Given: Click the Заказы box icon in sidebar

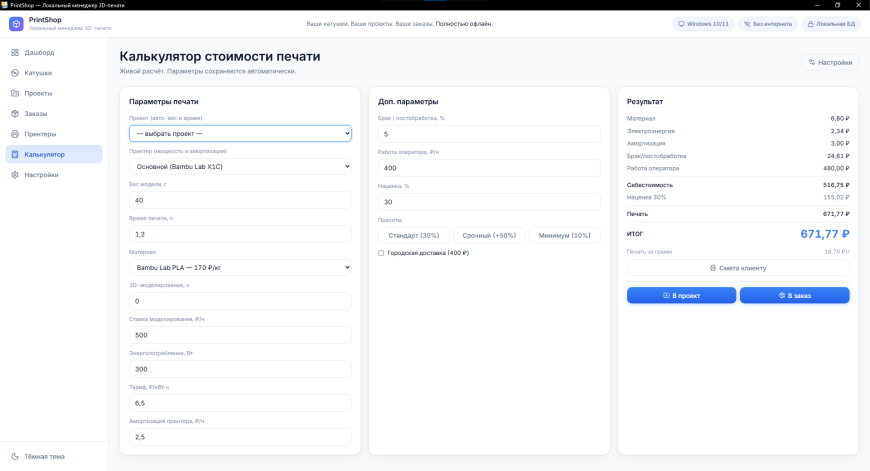Looking at the screenshot, I should click(x=15, y=114).
